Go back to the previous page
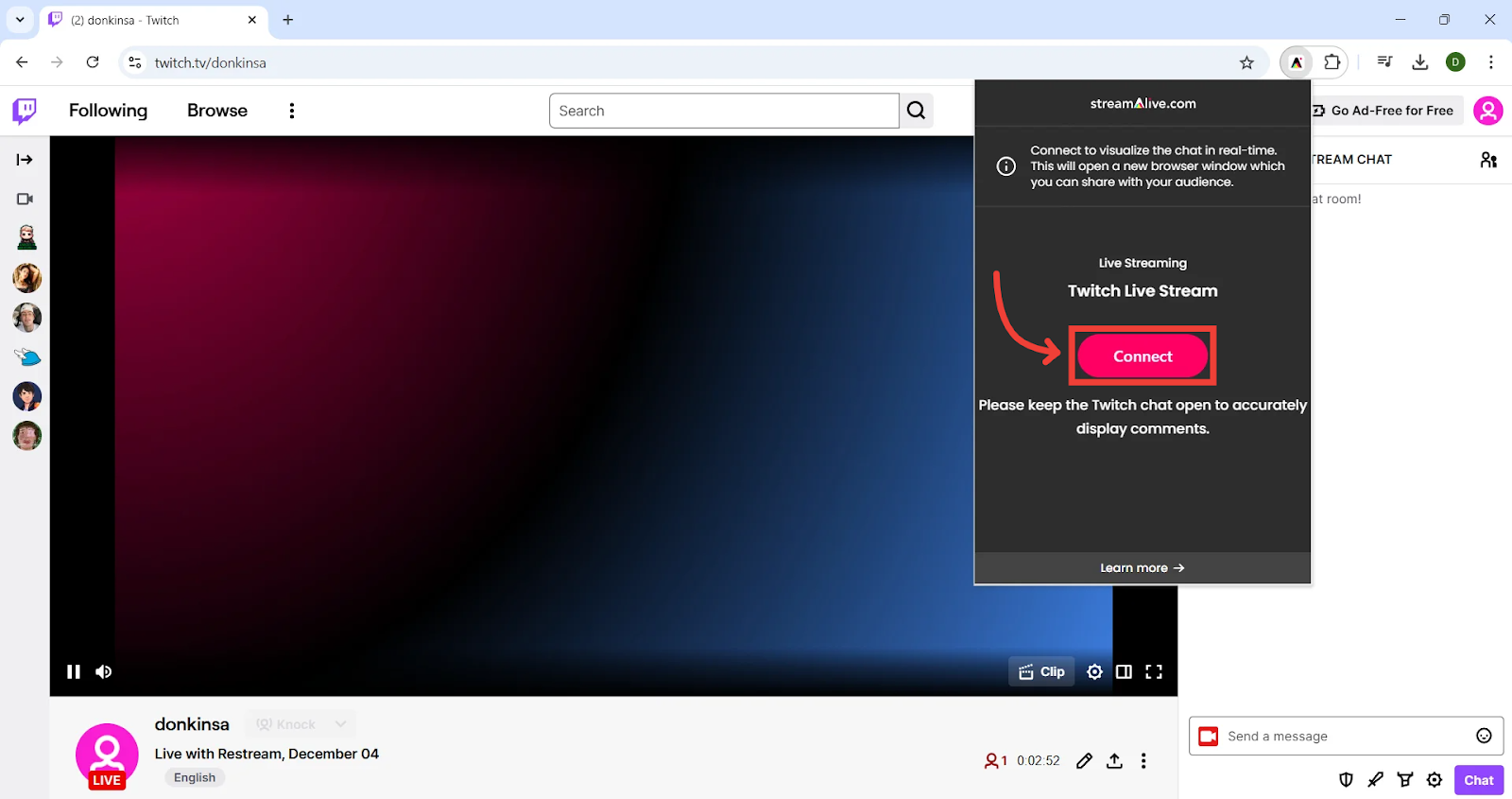The image size is (1512, 799). point(22,62)
